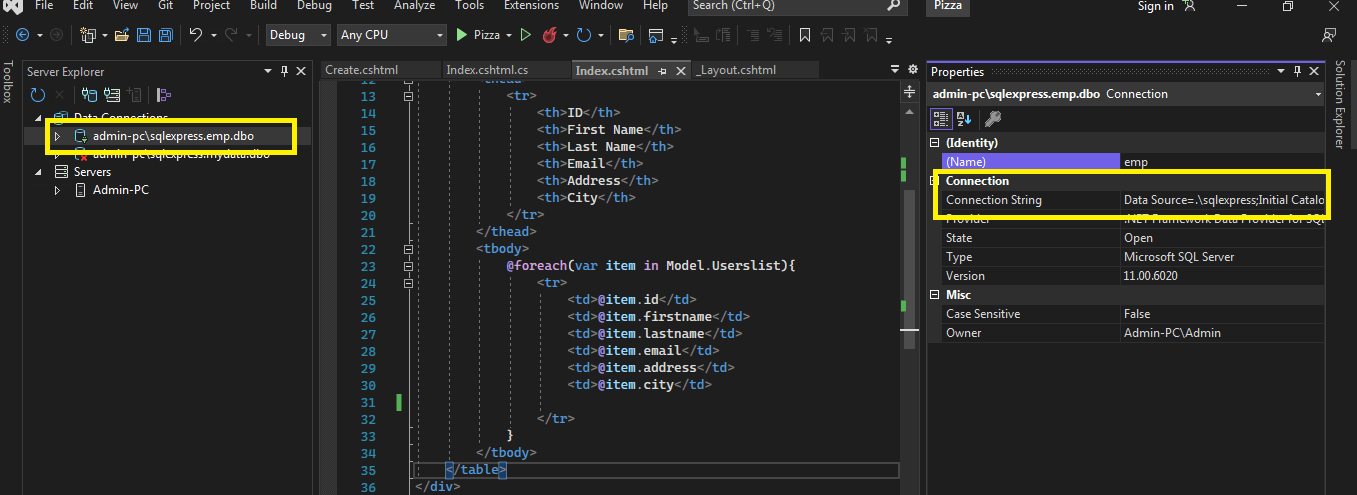Screen dimensions: 1357x495
Task: Close the Server Explorer panel
Action: point(301,72)
